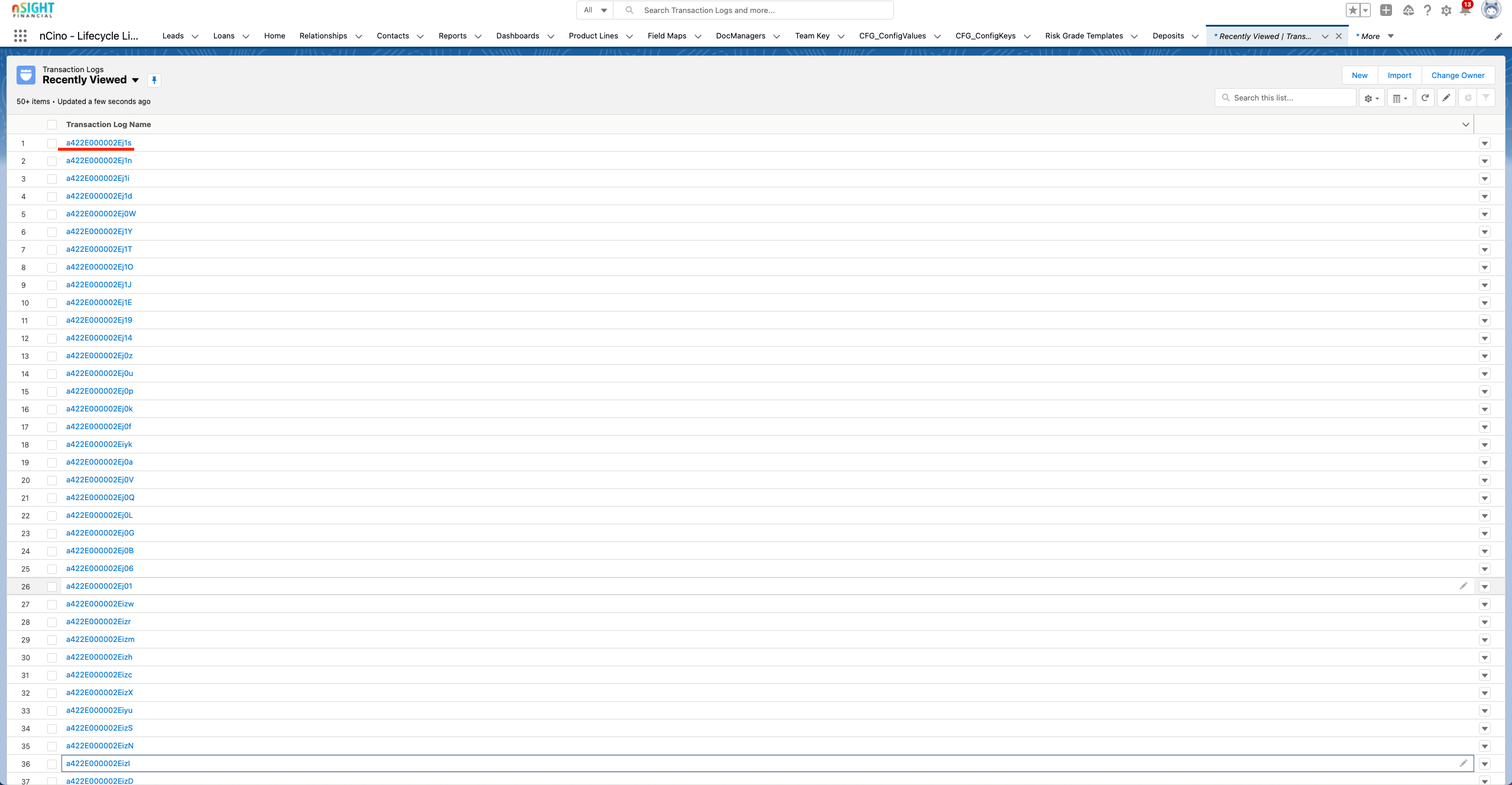
Task: Select the checkbox beside a422E000002Ej0W
Action: click(x=52, y=214)
